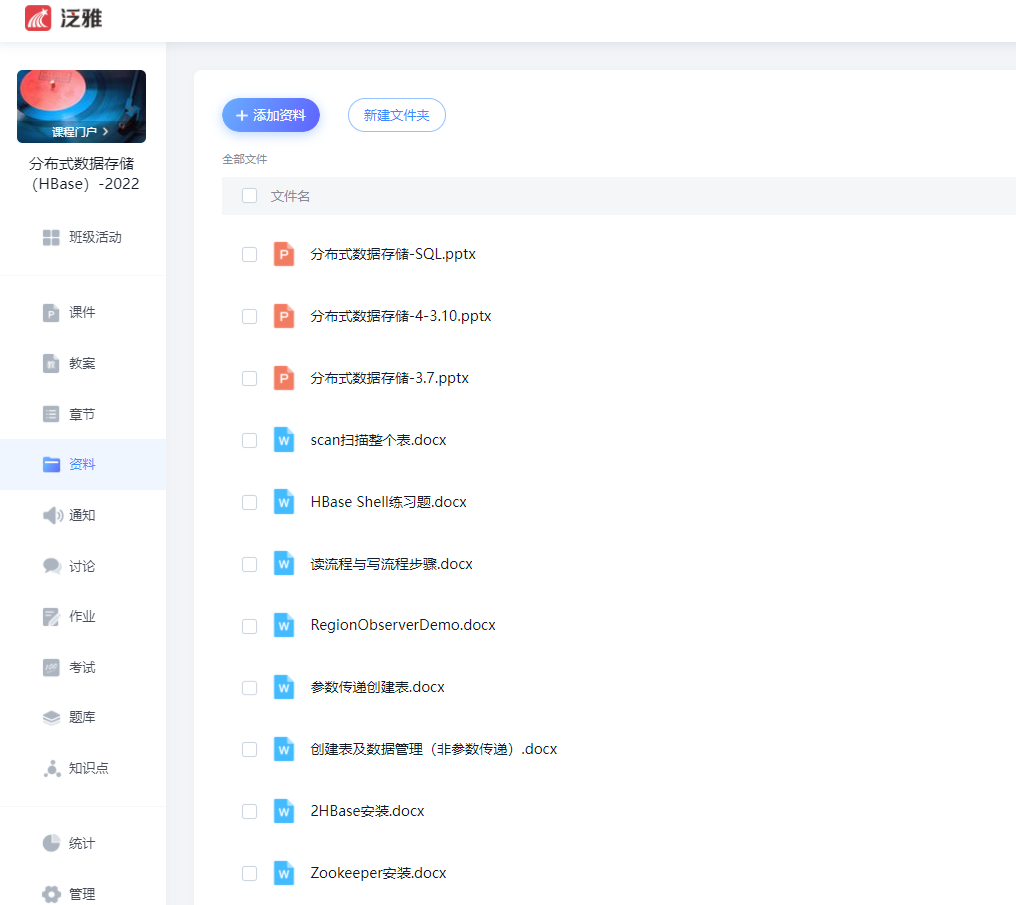
Task: Open 讨论 chat bubble icon
Action: coord(52,566)
